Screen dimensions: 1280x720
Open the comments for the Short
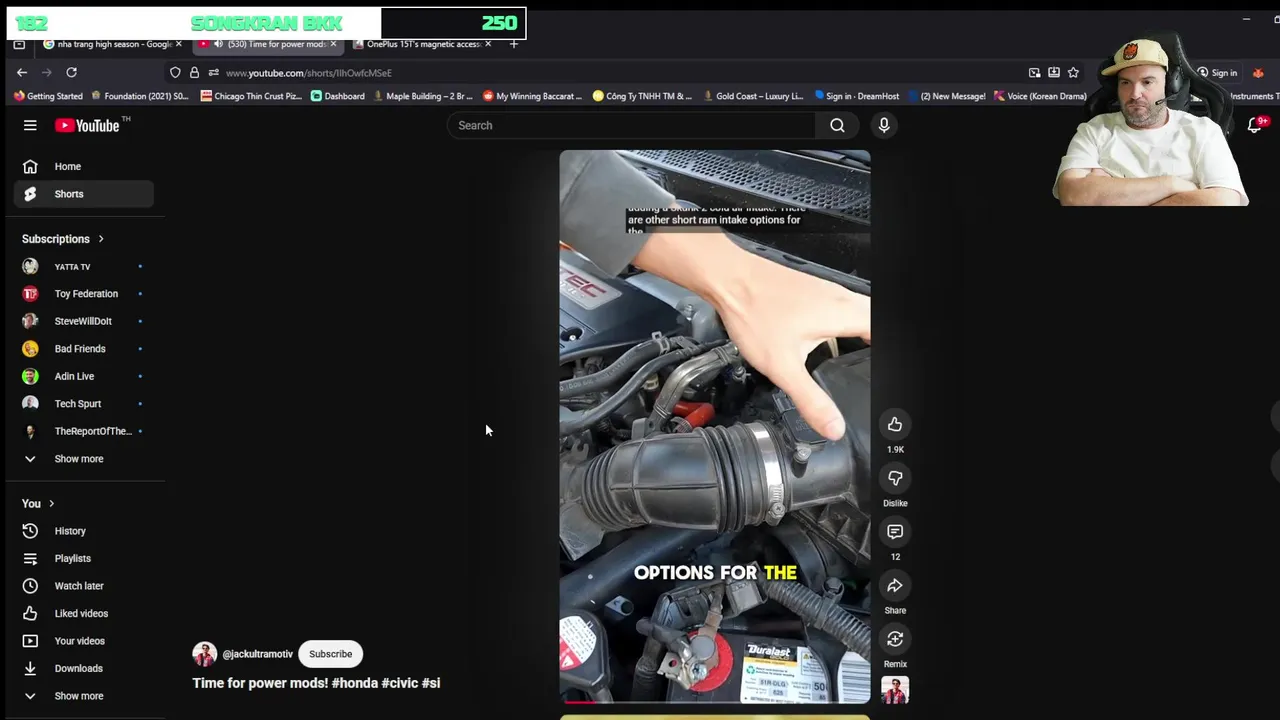click(x=895, y=532)
